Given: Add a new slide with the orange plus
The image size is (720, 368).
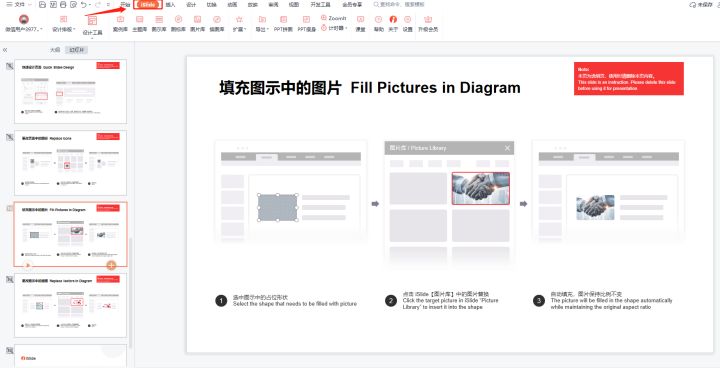Looking at the screenshot, I should point(111,265).
